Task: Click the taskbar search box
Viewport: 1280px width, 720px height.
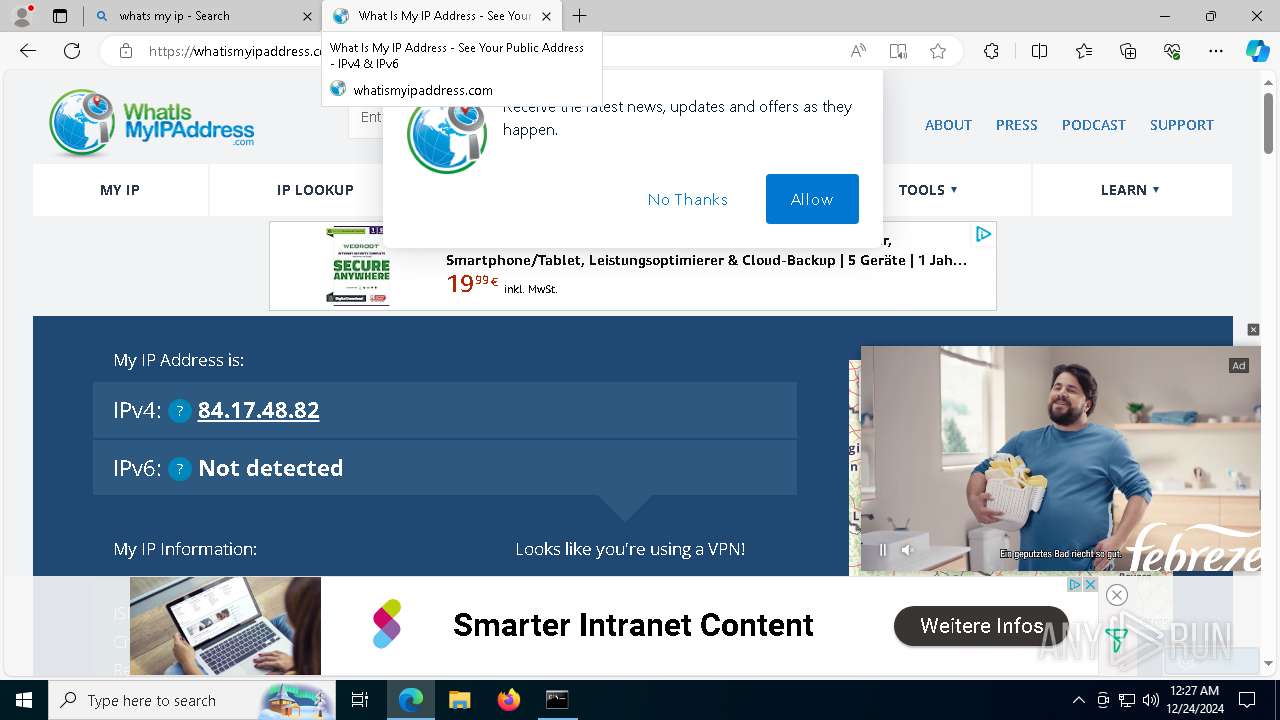Action: [191, 700]
